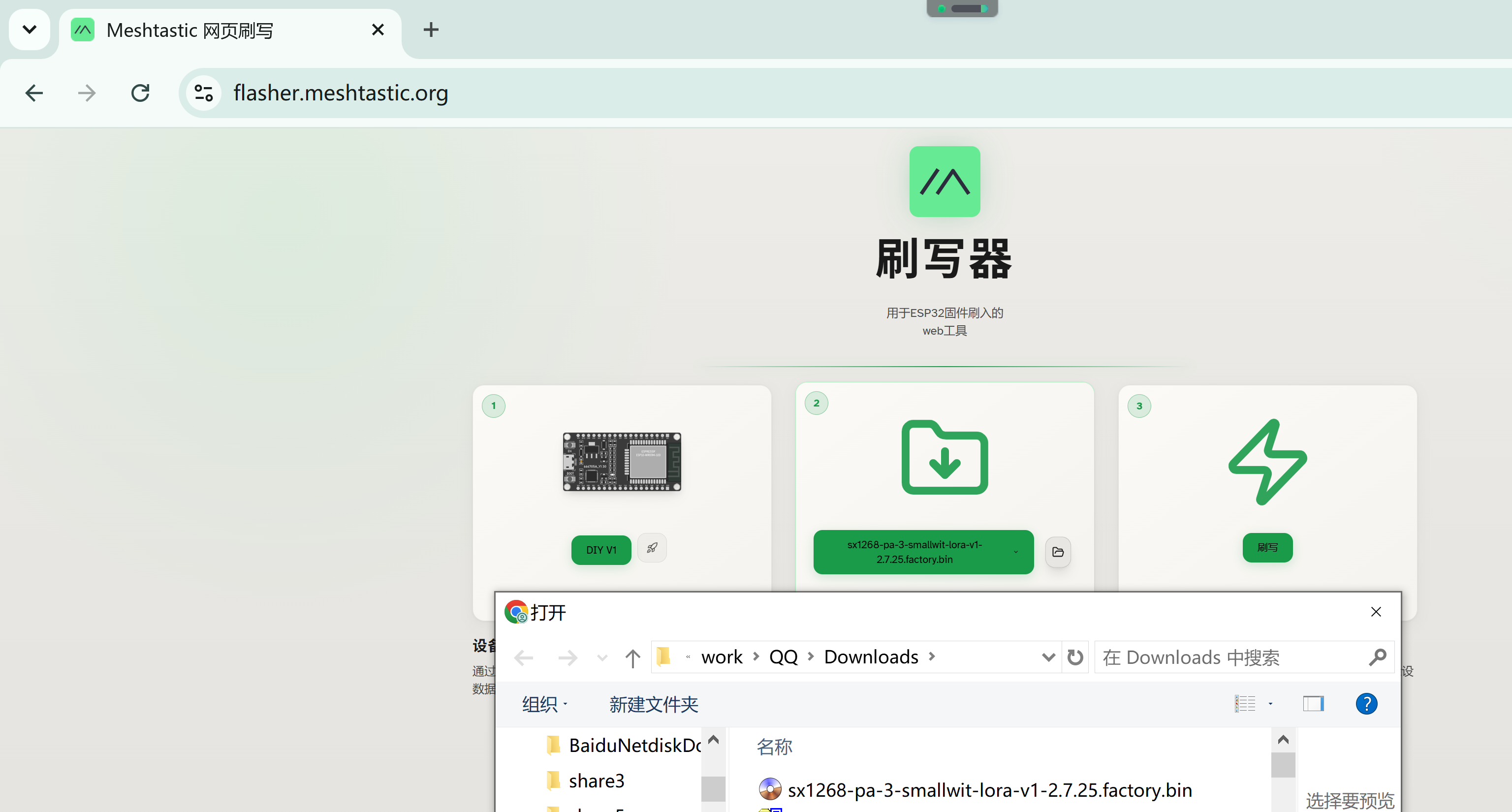Expand the arrow after work breadcrumb
The image size is (1512, 812).
756,656
